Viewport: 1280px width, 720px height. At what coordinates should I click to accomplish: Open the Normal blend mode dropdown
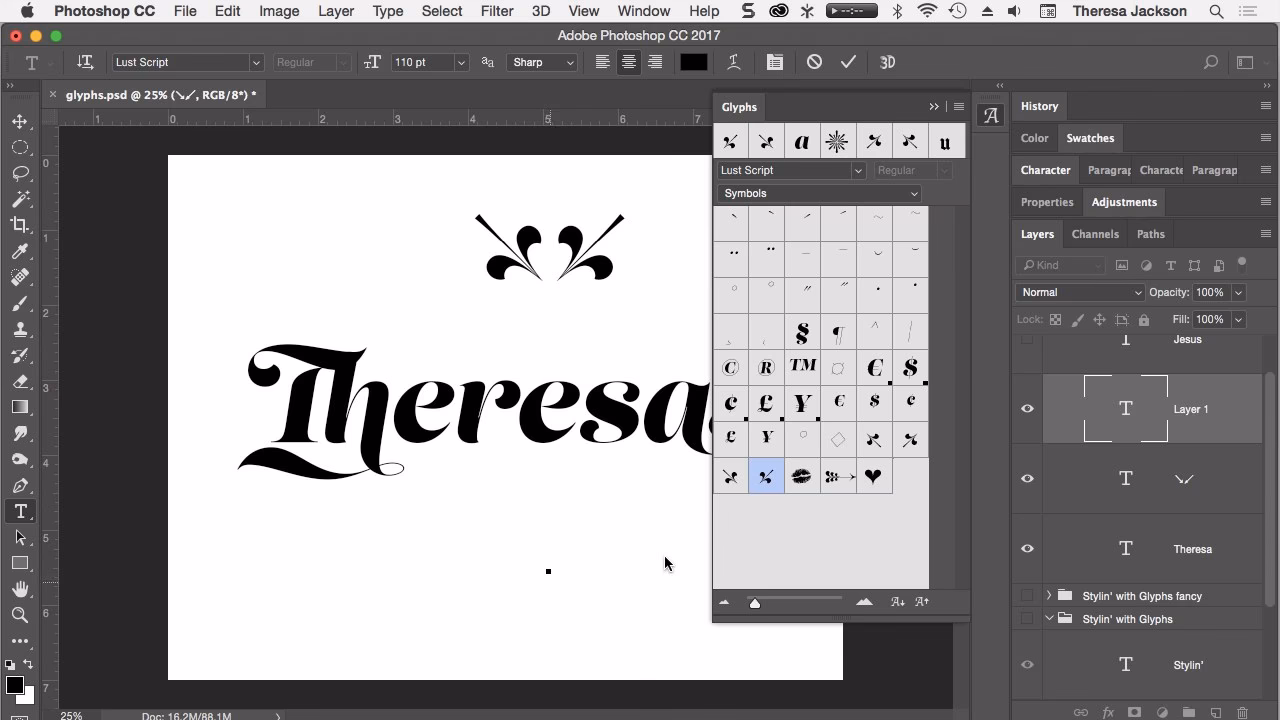point(1079,292)
